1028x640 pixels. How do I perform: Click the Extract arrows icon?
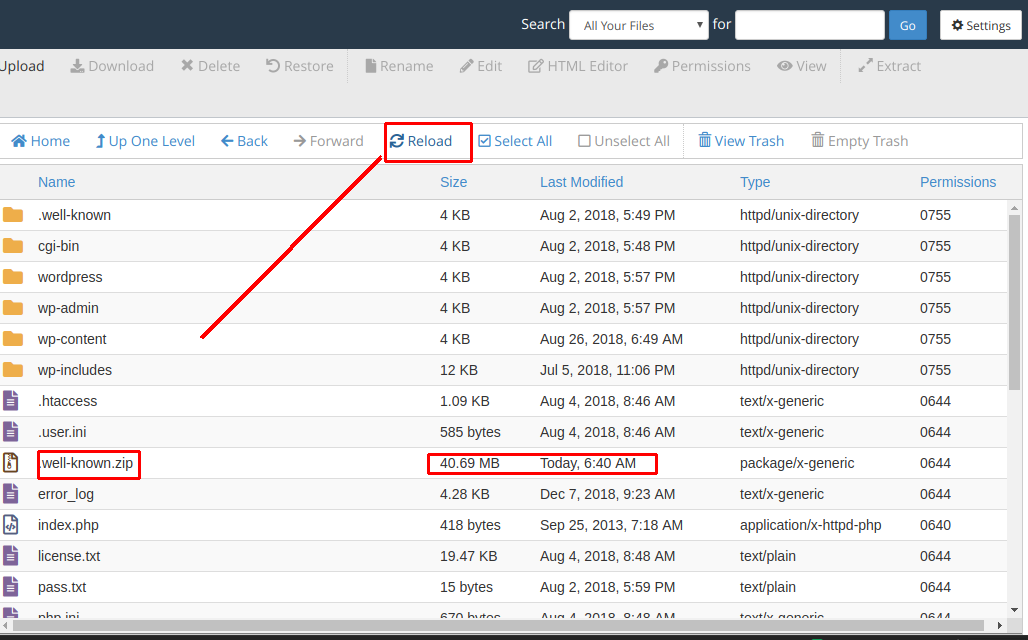(x=865, y=66)
